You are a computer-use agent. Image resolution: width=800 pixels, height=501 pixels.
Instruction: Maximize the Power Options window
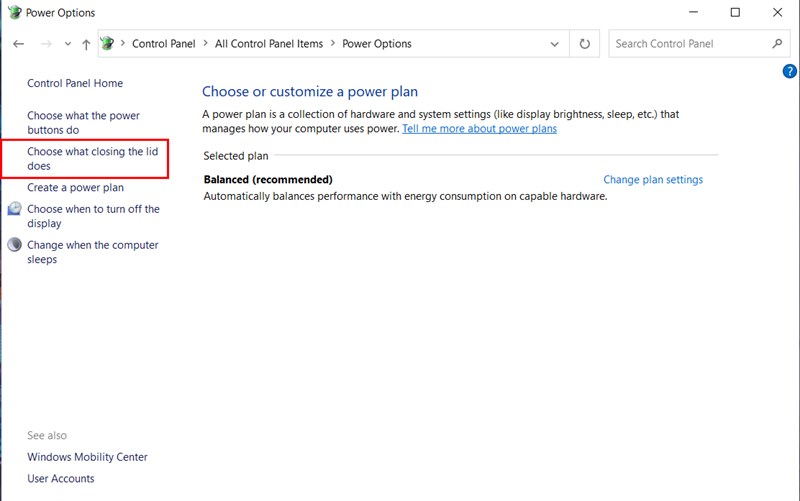[x=735, y=12]
